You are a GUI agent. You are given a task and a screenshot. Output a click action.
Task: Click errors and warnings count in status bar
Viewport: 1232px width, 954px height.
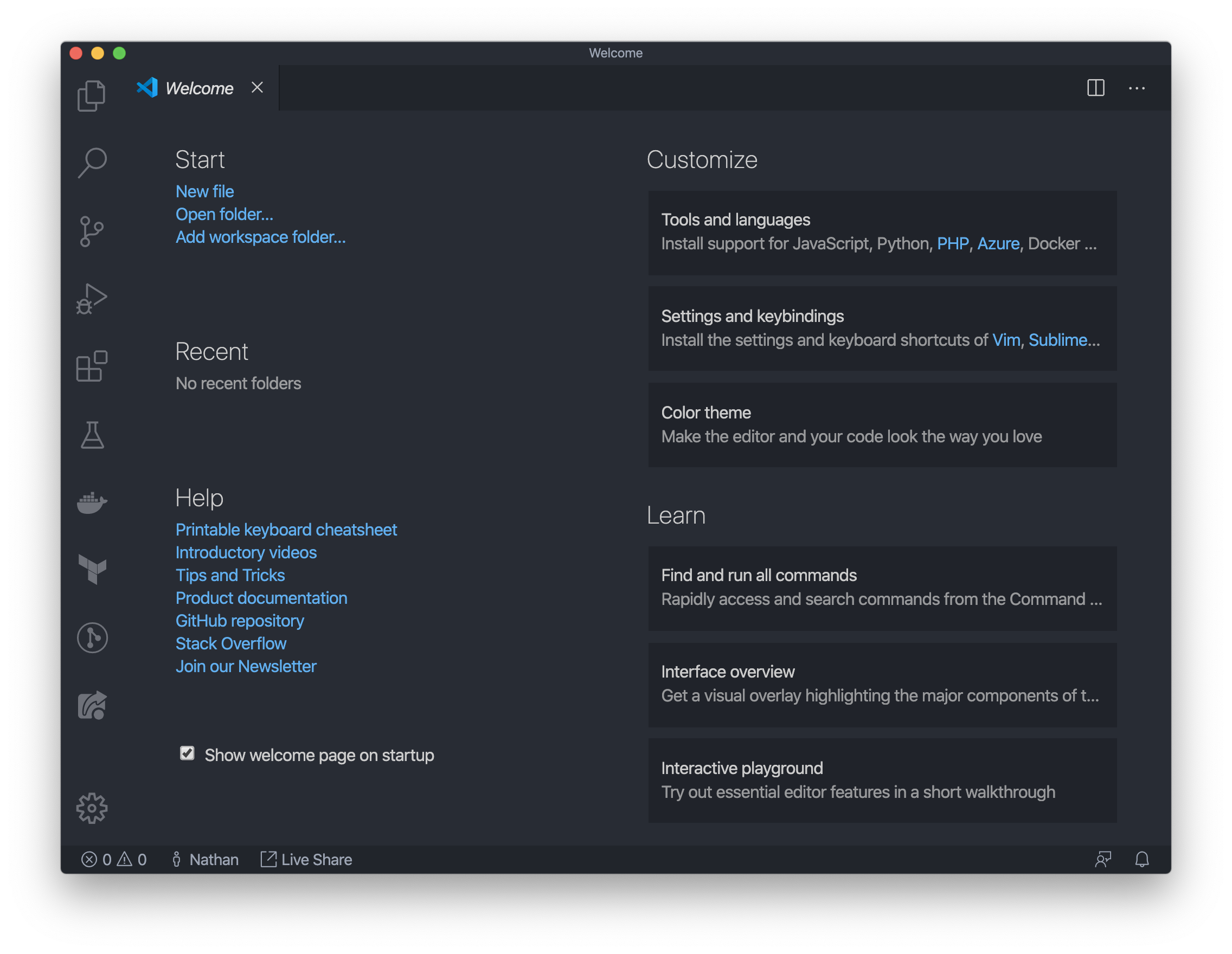[114, 859]
